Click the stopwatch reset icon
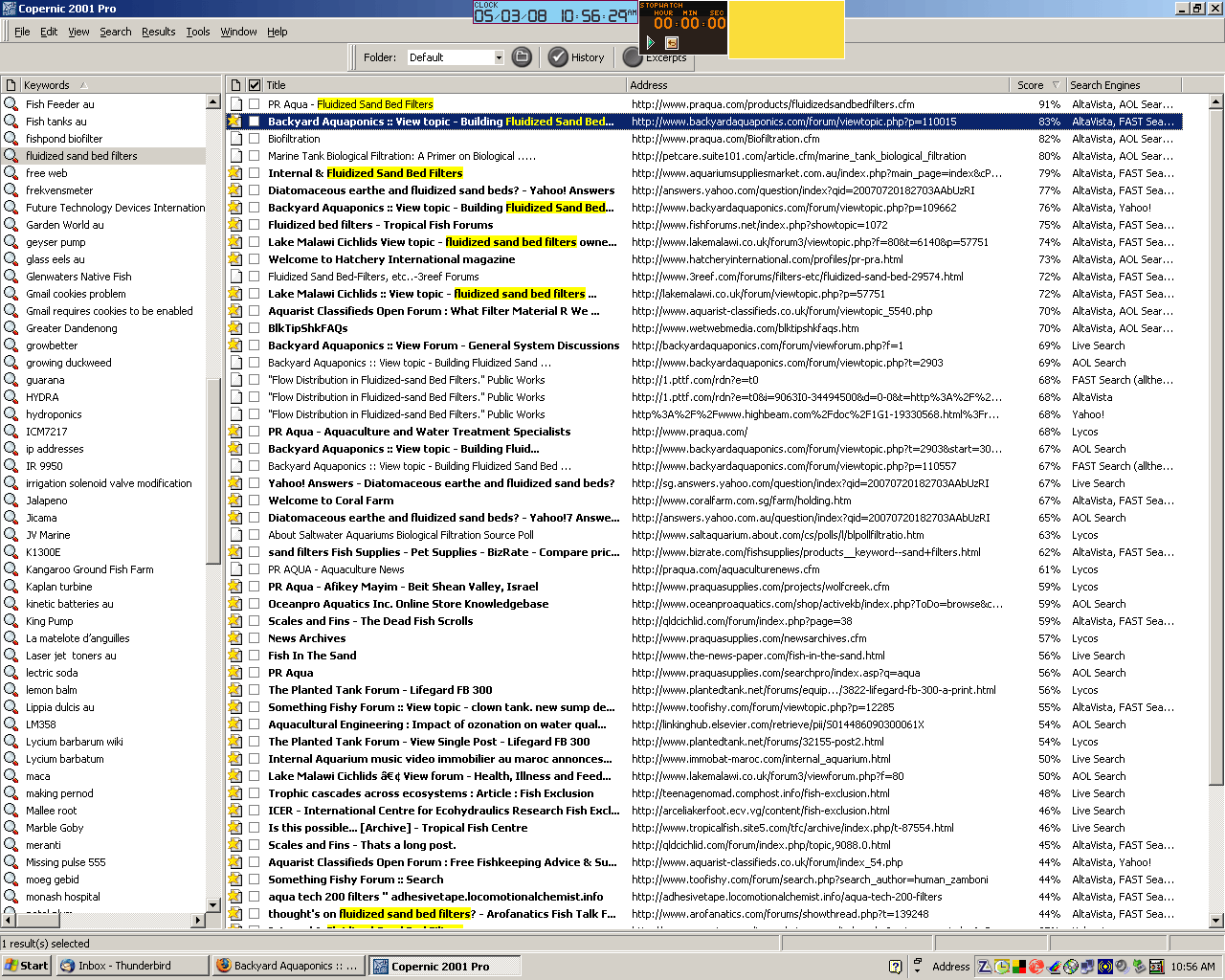 point(671,43)
